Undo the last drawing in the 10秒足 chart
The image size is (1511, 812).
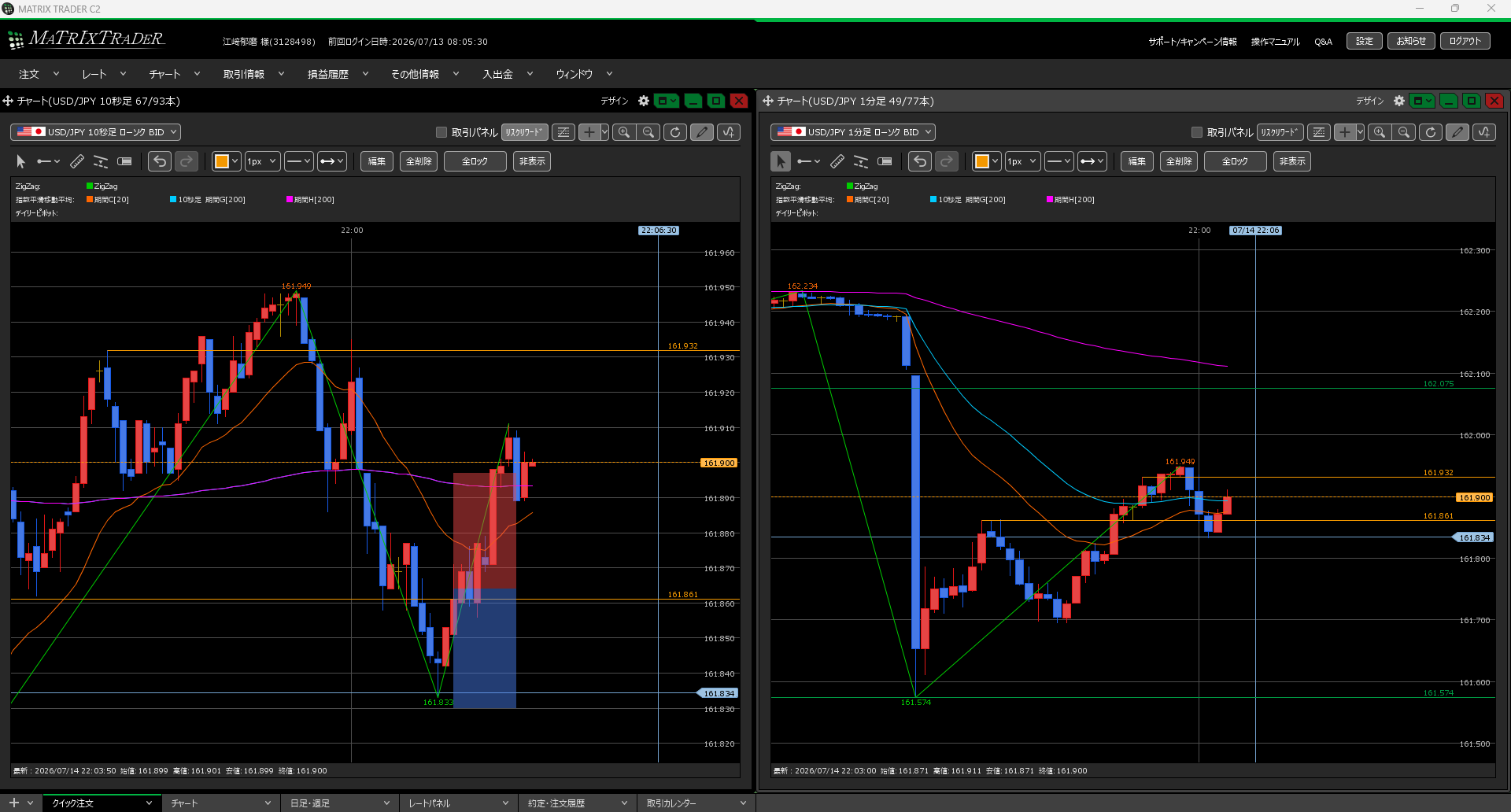(x=160, y=161)
